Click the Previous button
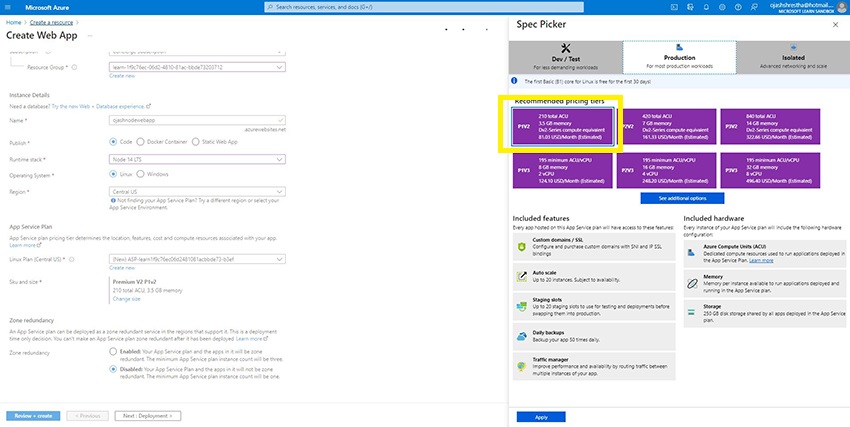Image resolution: width=850 pixels, height=427 pixels. click(87, 416)
